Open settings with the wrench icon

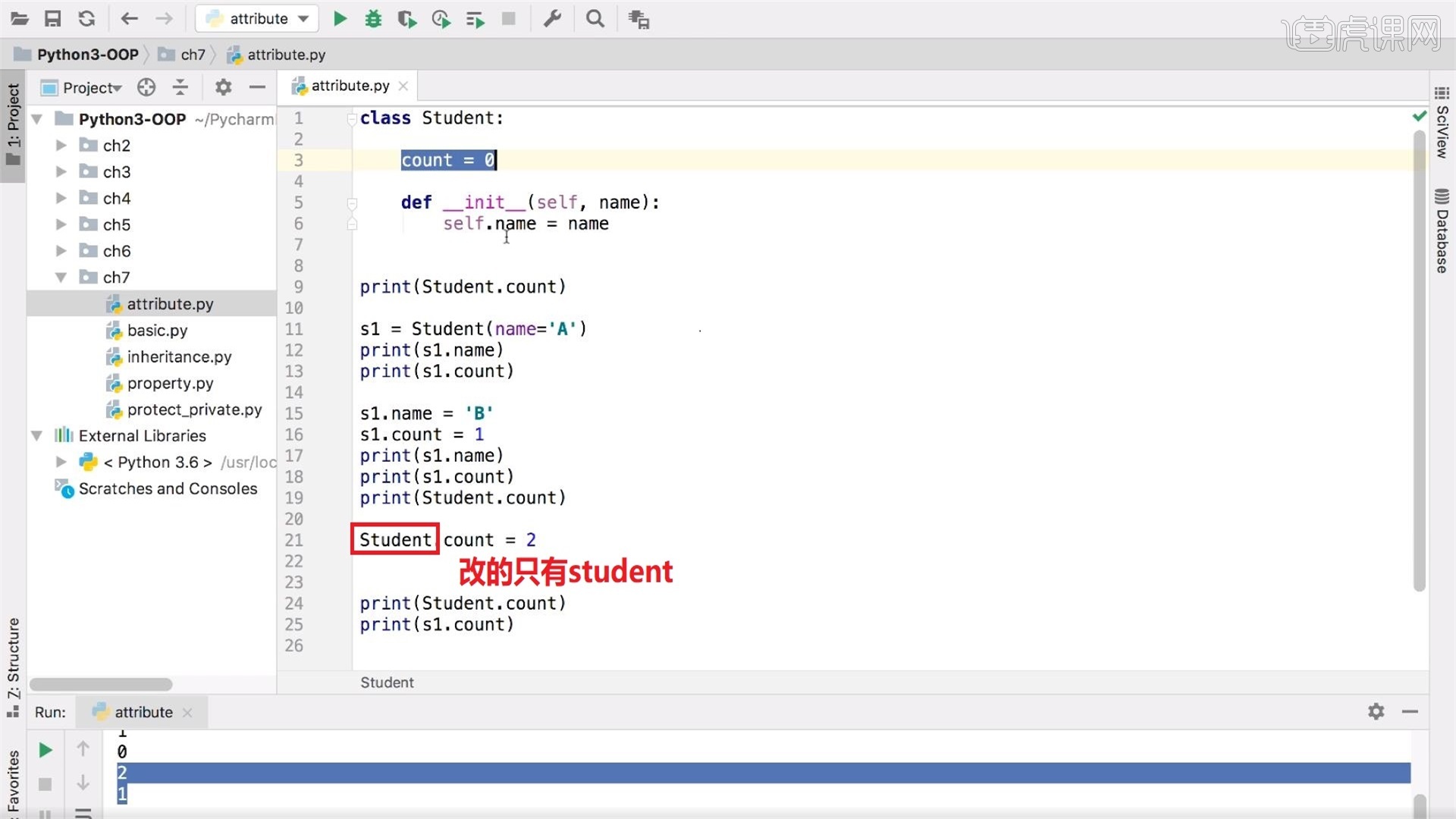point(552,19)
